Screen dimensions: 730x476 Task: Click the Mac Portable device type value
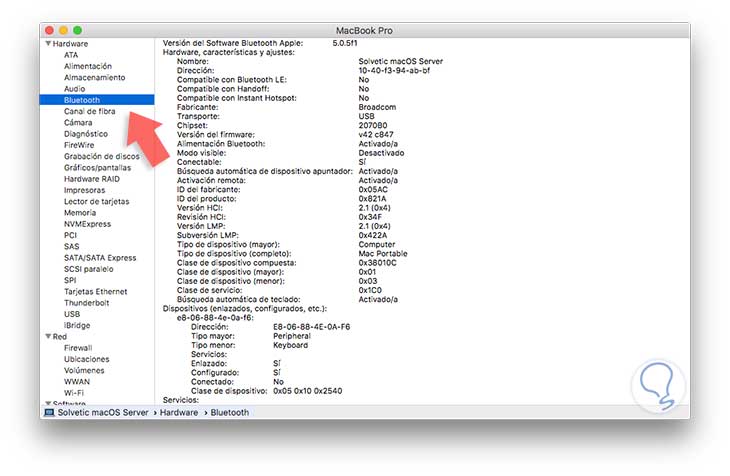383,253
